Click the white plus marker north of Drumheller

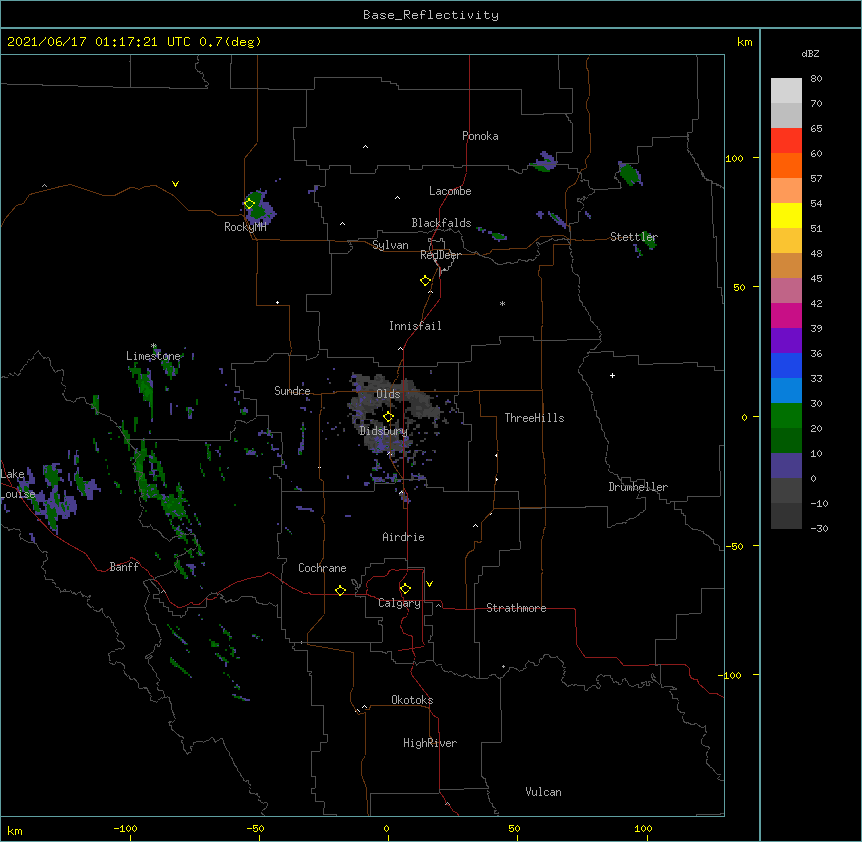(612, 375)
